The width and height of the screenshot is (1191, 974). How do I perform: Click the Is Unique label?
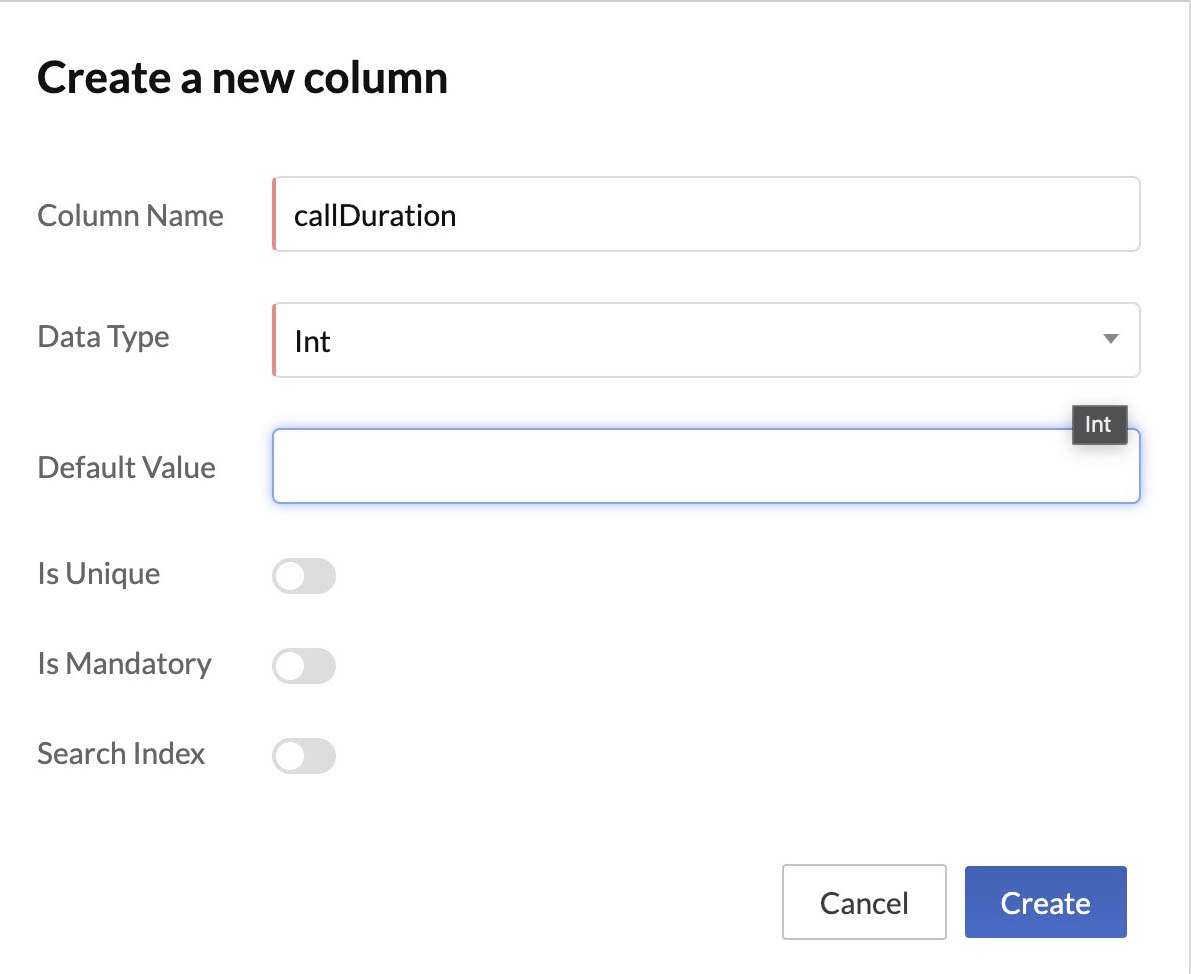(x=98, y=574)
